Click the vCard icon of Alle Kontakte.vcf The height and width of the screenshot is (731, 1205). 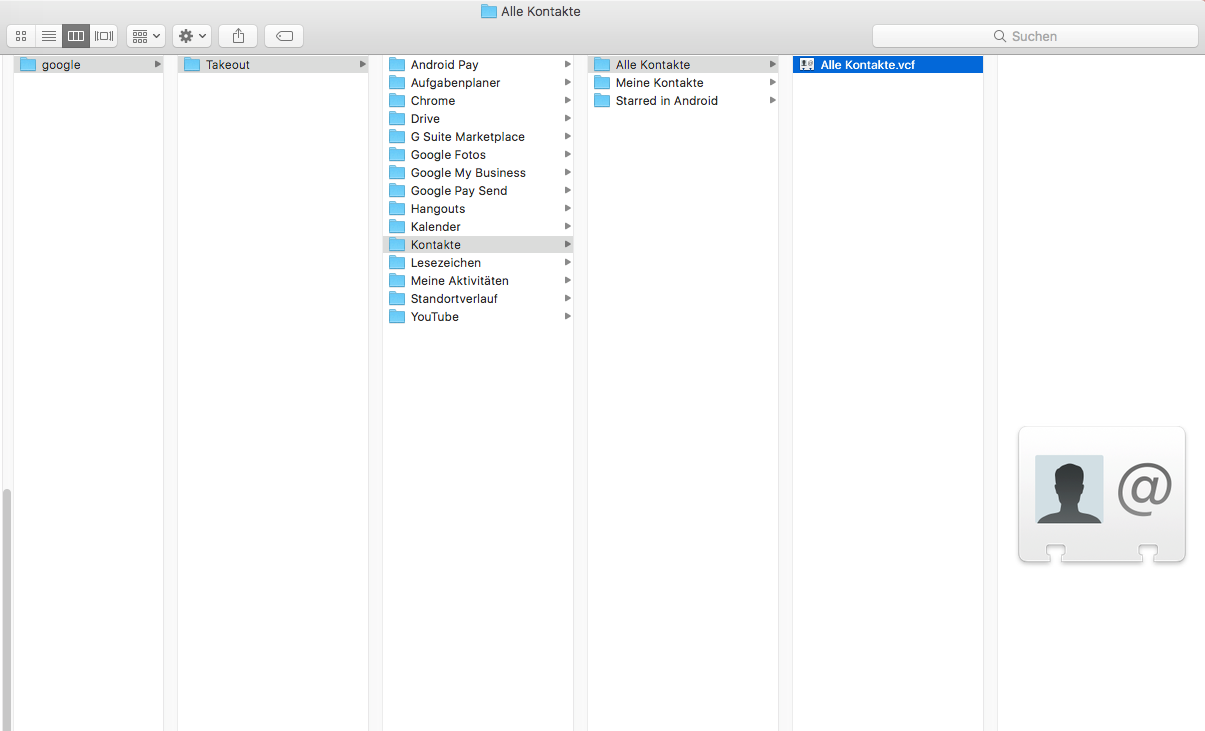tap(807, 64)
